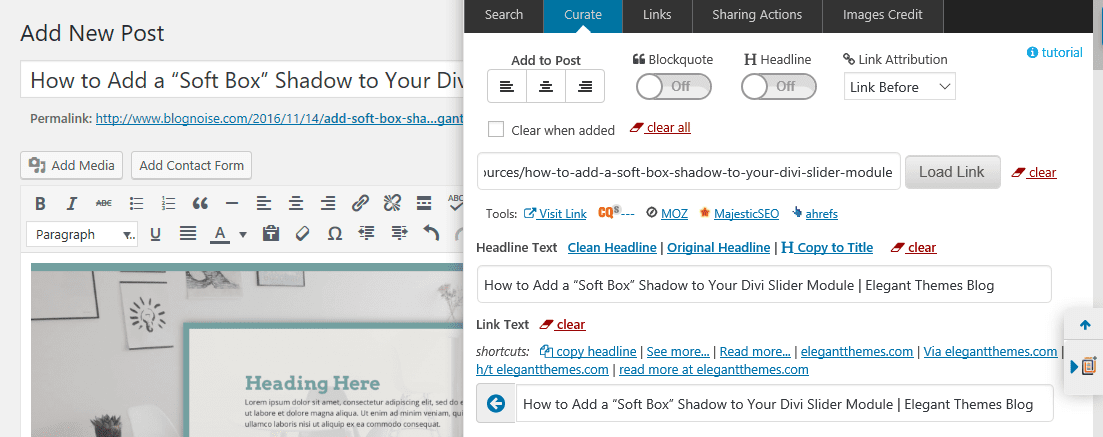Screen dimensions: 1103x437
Task: Add to post with right alignment
Action: [x=585, y=87]
